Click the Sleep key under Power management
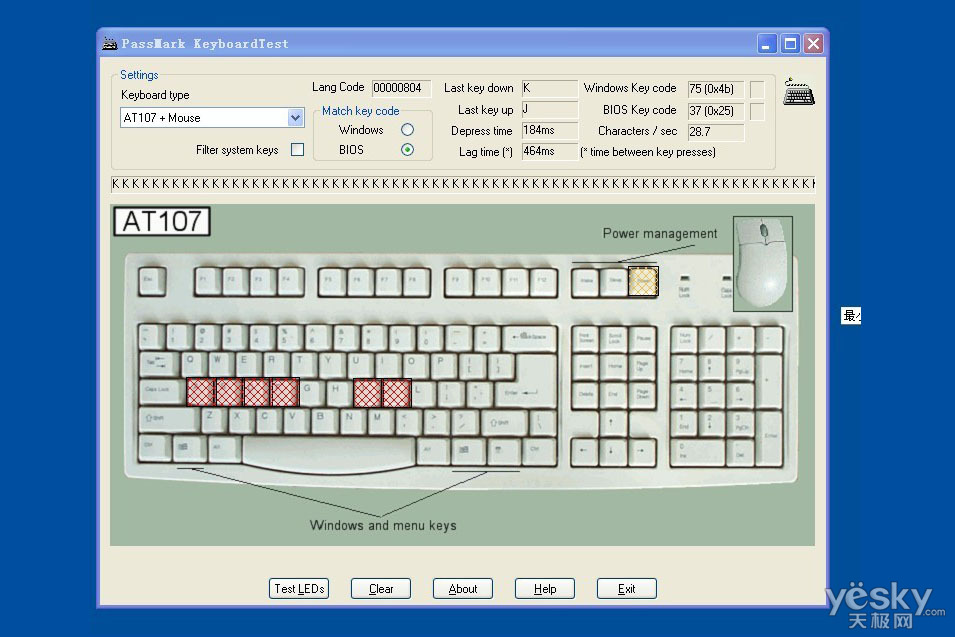 pyautogui.click(x=615, y=281)
